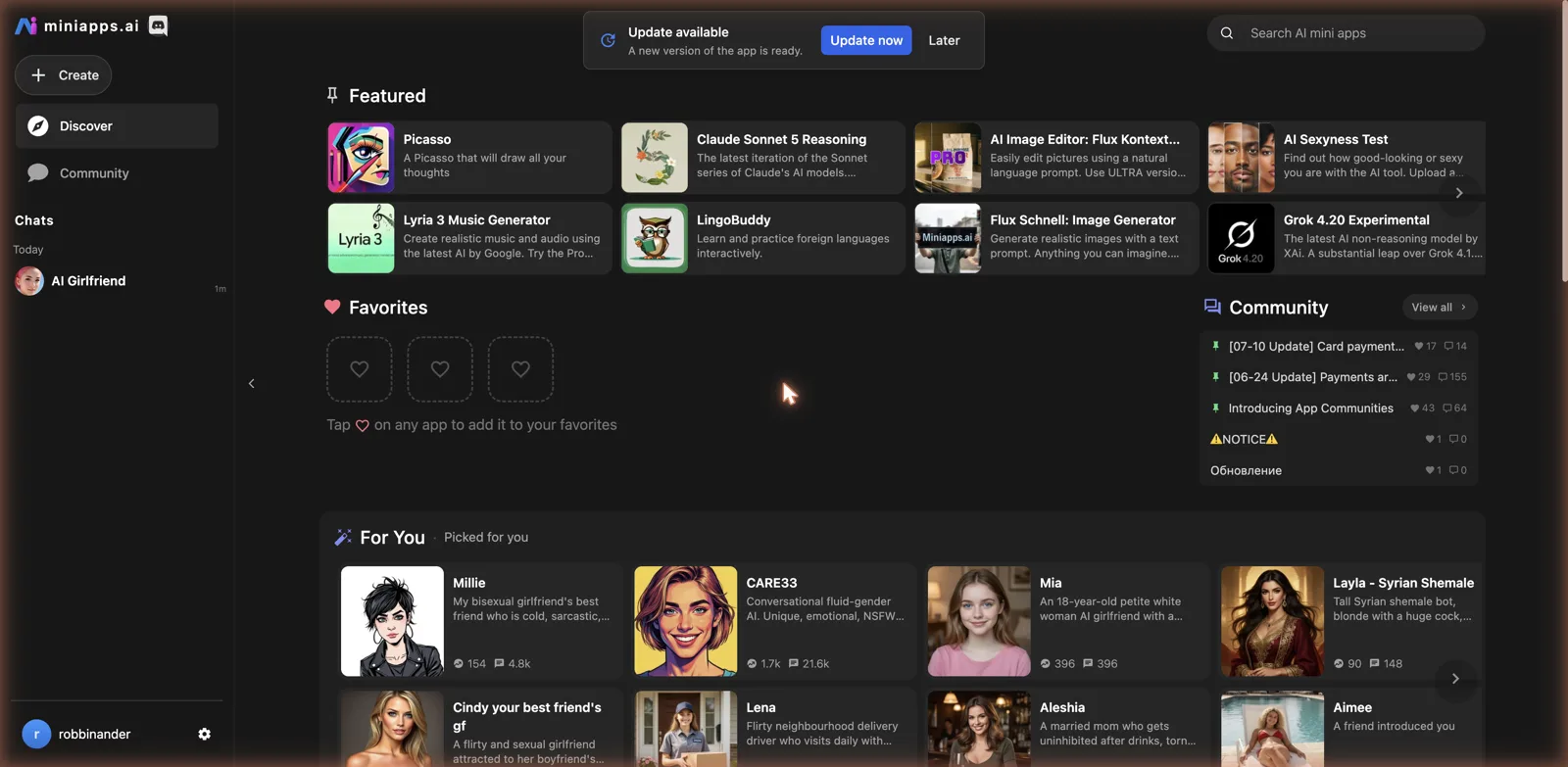Show more For You apps with arrow
This screenshot has height=767, width=1568.
click(x=1455, y=679)
